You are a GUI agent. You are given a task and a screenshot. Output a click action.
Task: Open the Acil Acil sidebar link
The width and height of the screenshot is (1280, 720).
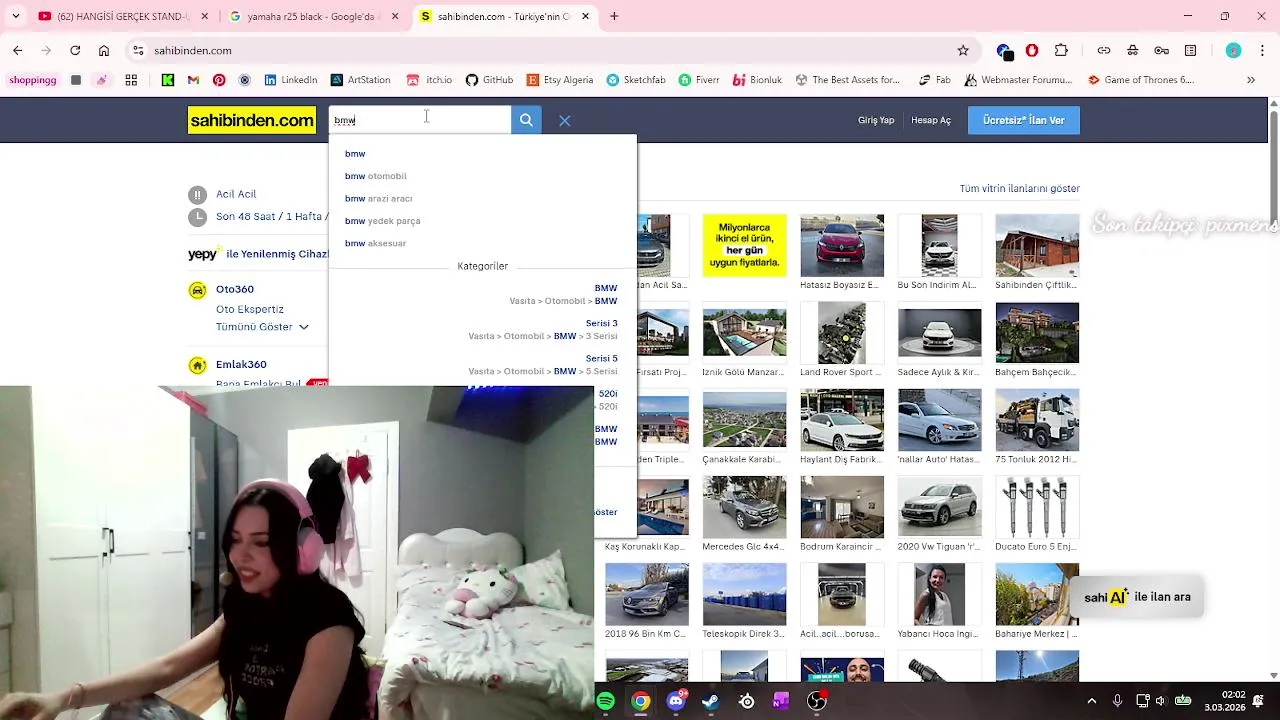coord(236,194)
